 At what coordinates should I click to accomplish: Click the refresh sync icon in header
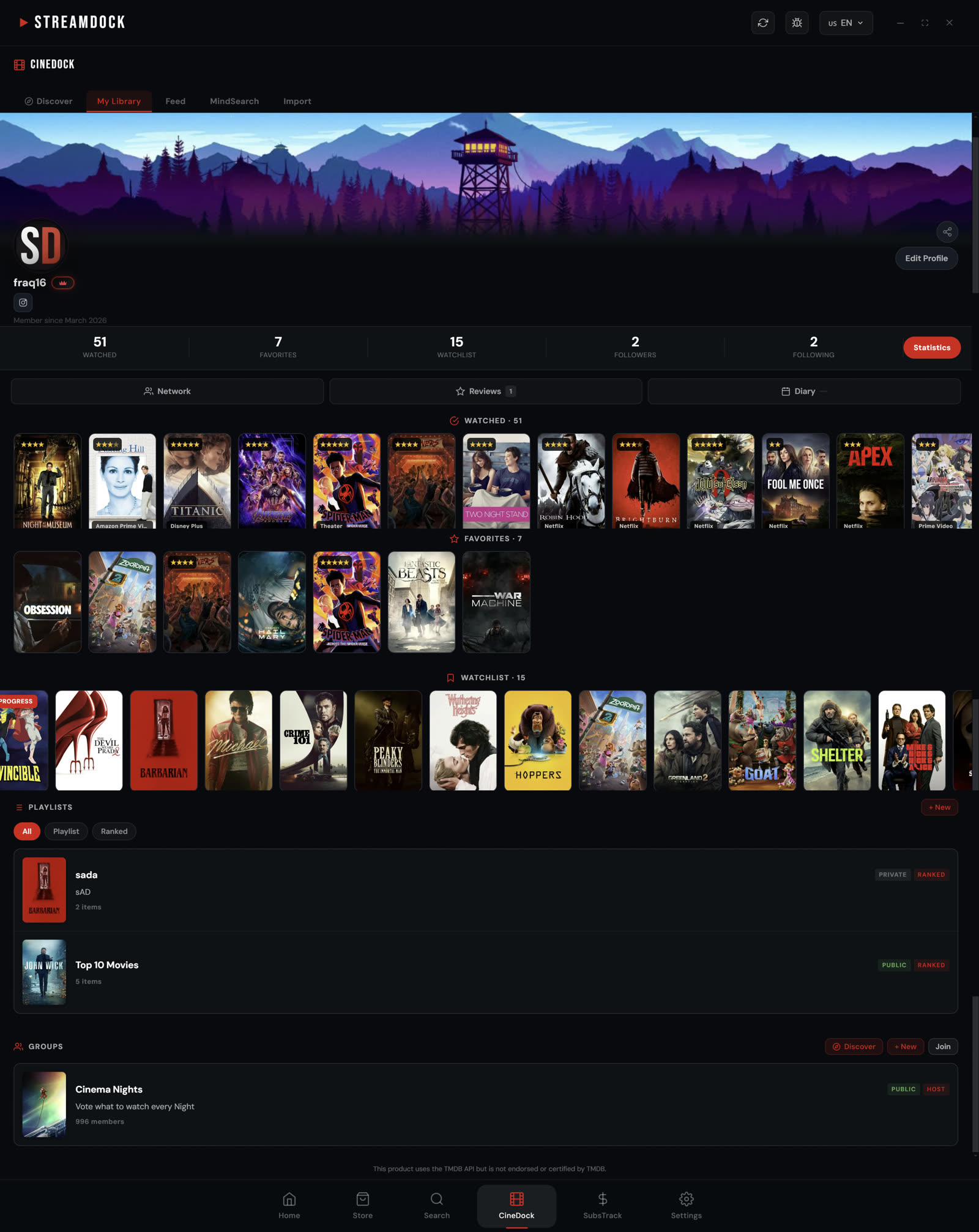(763, 23)
